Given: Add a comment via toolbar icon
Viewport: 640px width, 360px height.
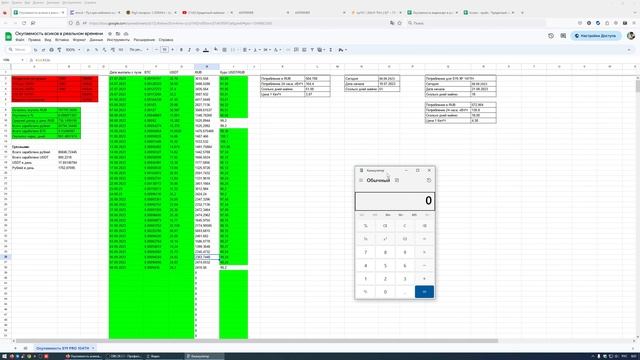Looking at the screenshot, I should click(x=296, y=50).
